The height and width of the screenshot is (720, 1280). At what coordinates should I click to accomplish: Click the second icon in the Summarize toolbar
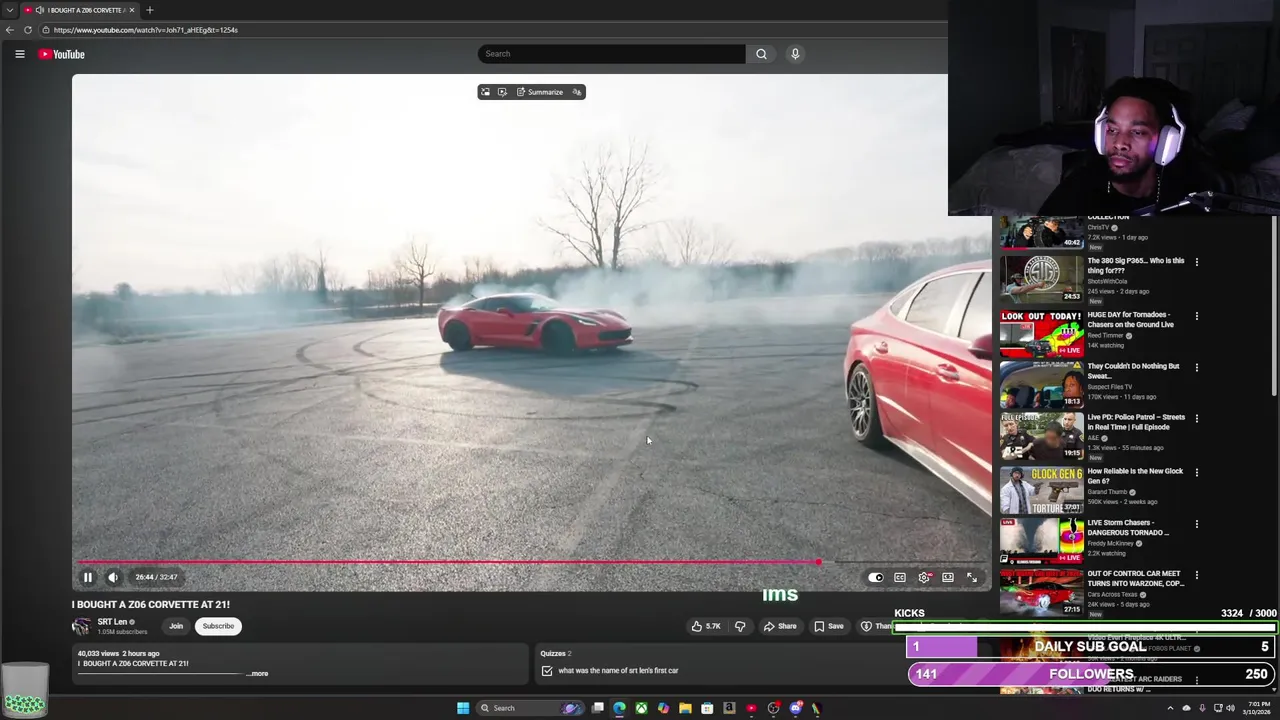[502, 92]
